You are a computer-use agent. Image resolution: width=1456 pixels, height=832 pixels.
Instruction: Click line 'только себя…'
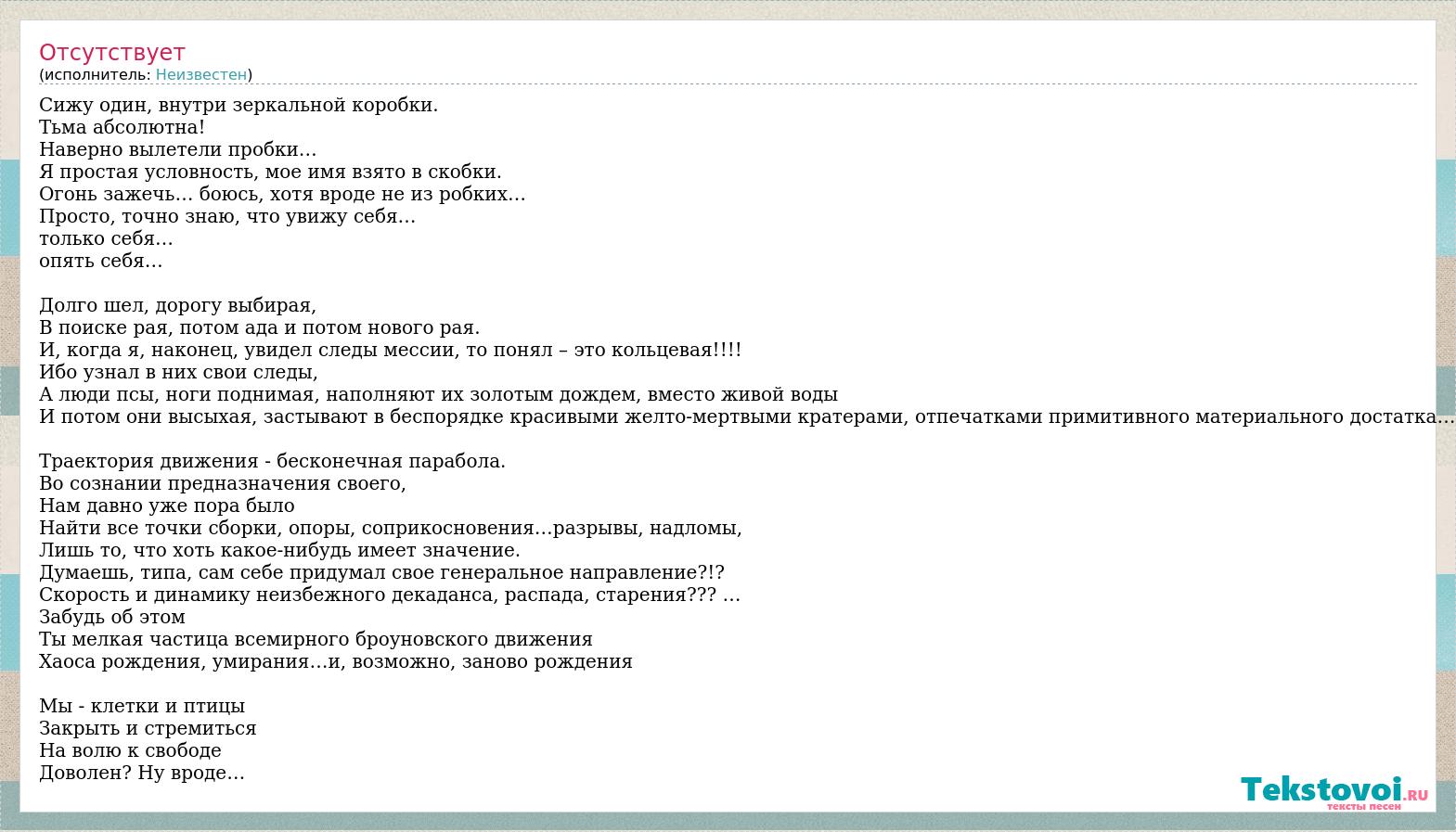coord(106,238)
